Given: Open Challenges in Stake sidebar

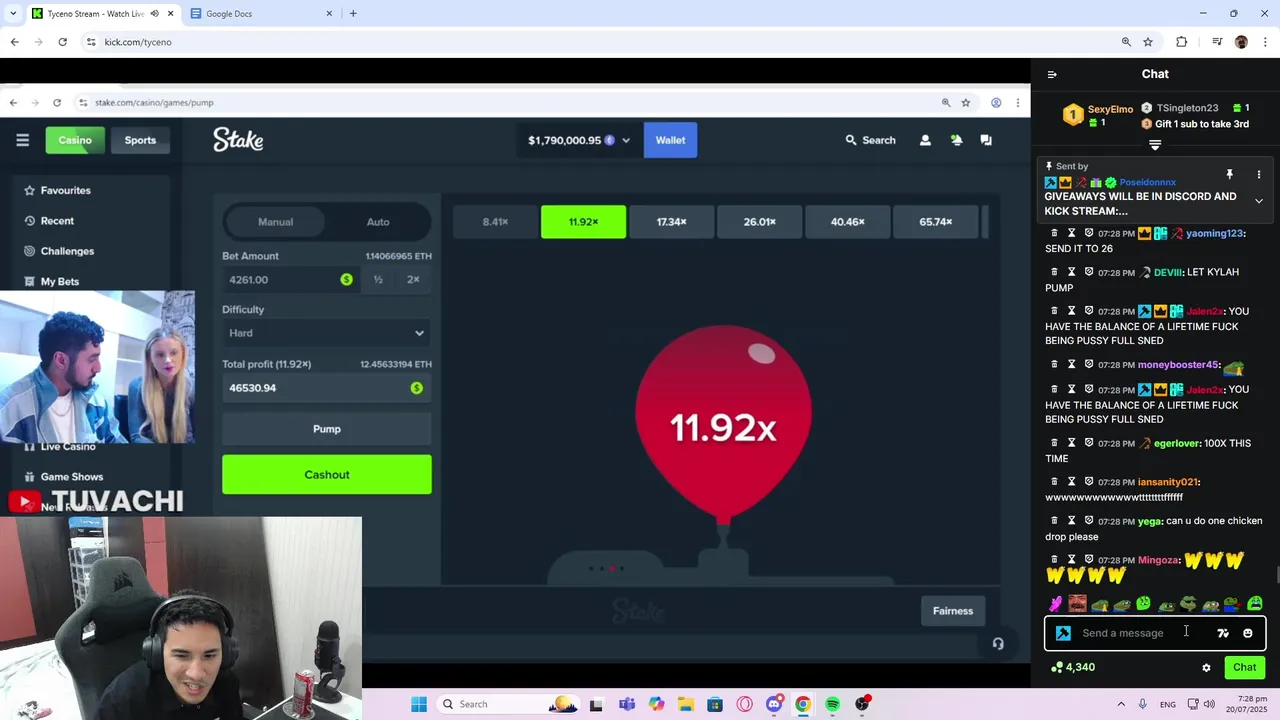Looking at the screenshot, I should click(x=58, y=251).
